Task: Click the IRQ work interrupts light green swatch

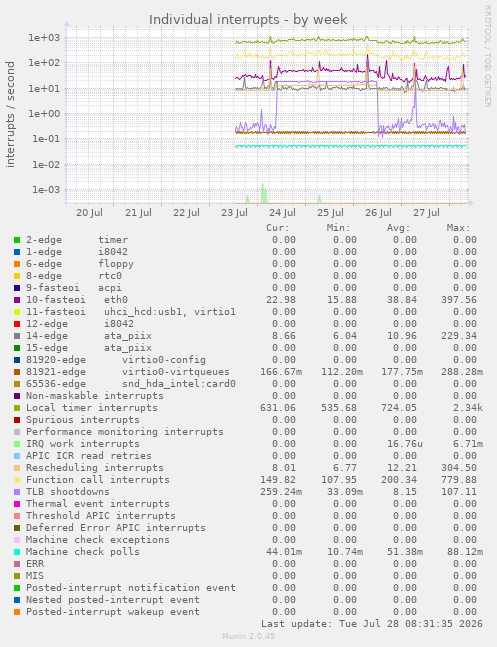Action: (x=17, y=444)
